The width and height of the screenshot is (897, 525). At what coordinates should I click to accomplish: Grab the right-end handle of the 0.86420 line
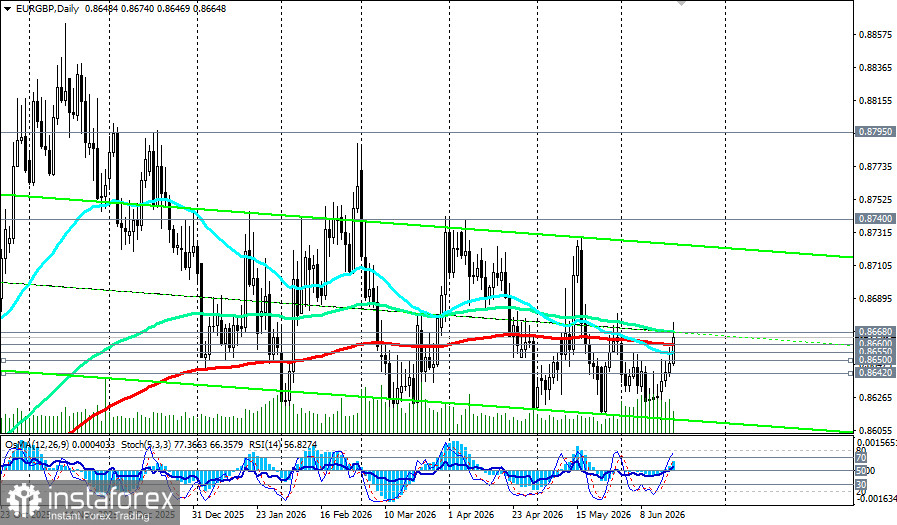[850, 372]
